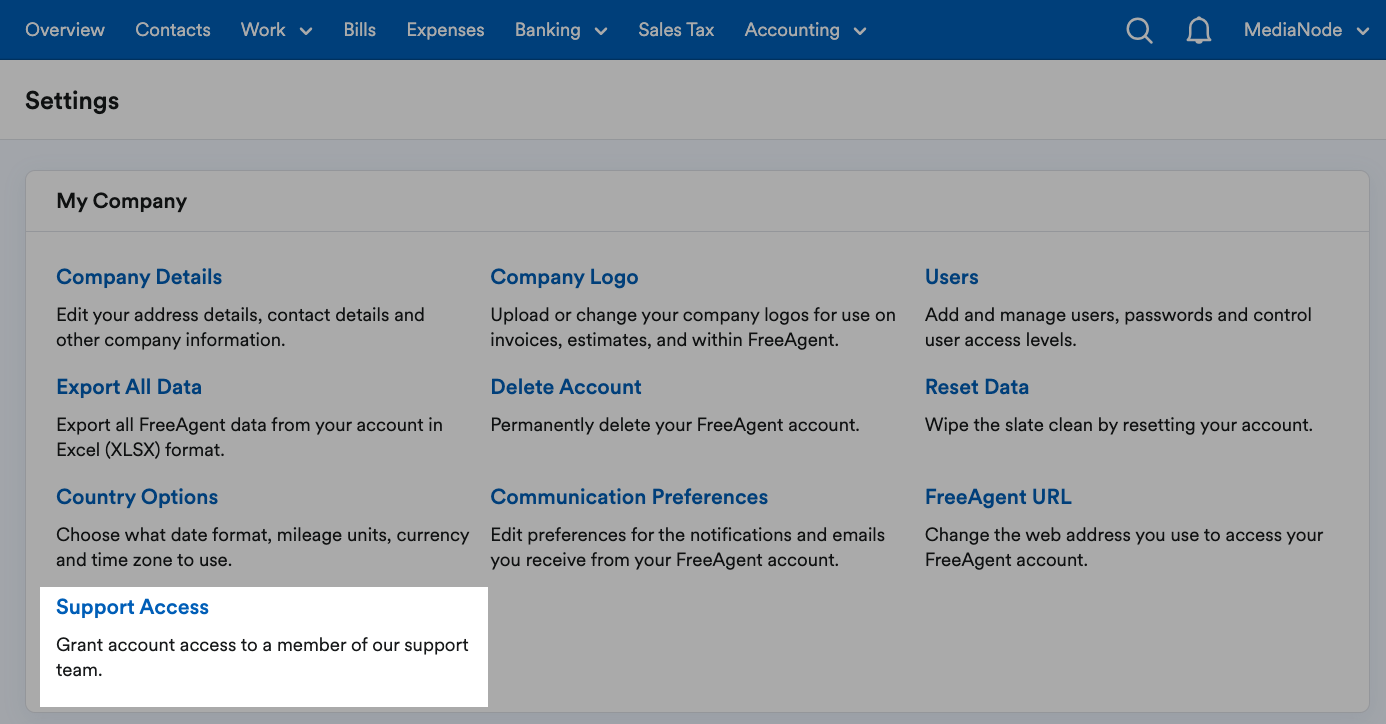
Task: Expand the Banking menu chevron
Action: point(601,31)
